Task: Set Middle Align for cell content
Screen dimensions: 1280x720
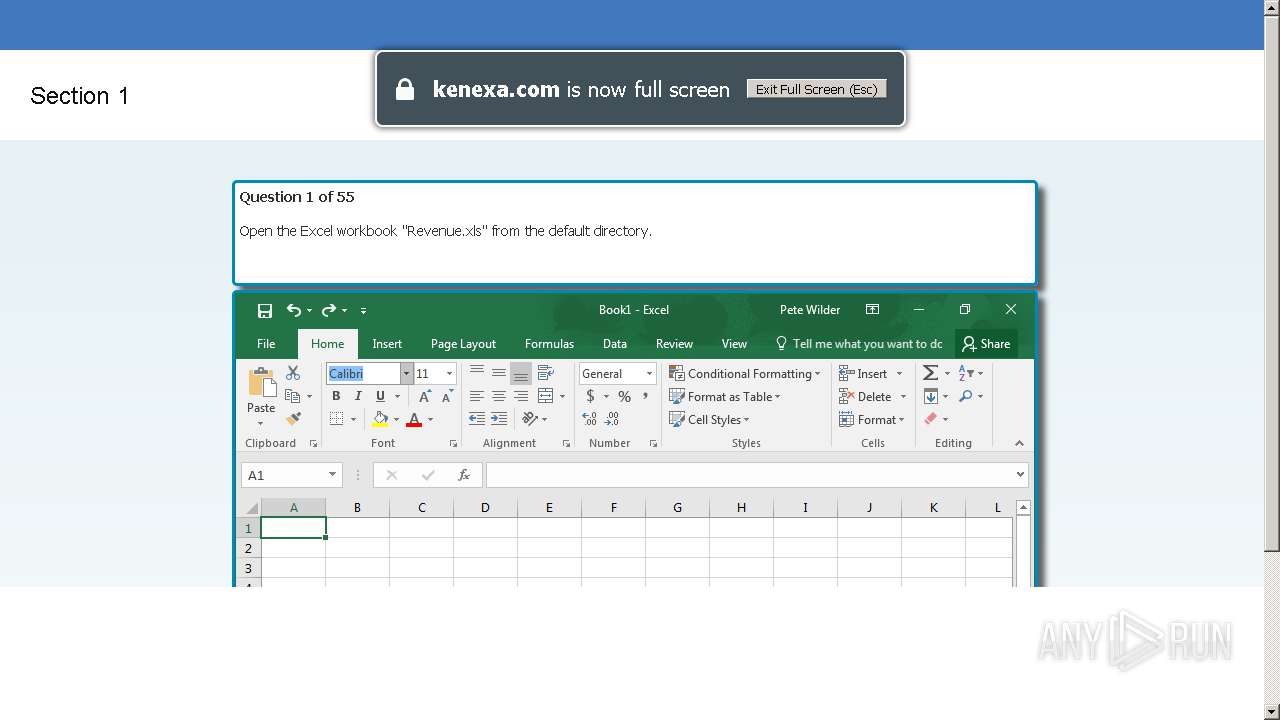Action: pos(499,373)
